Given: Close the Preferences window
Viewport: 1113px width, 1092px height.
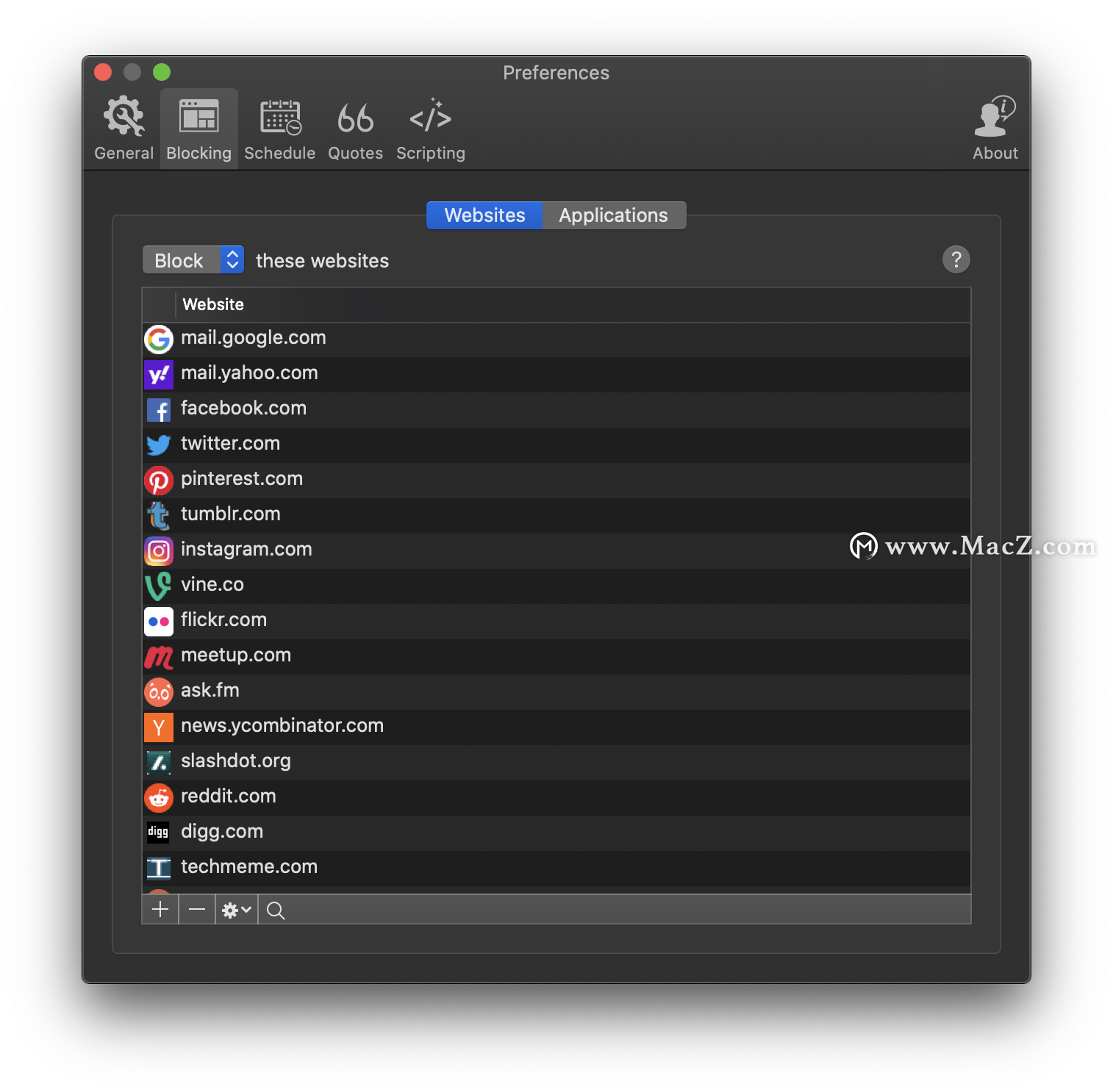Looking at the screenshot, I should [x=103, y=72].
